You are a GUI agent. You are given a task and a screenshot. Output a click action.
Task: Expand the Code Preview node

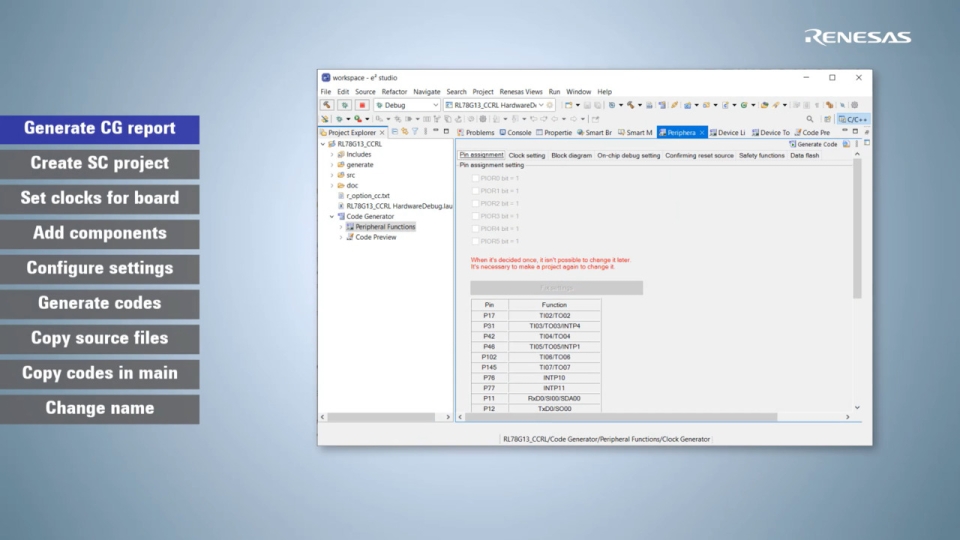(341, 238)
